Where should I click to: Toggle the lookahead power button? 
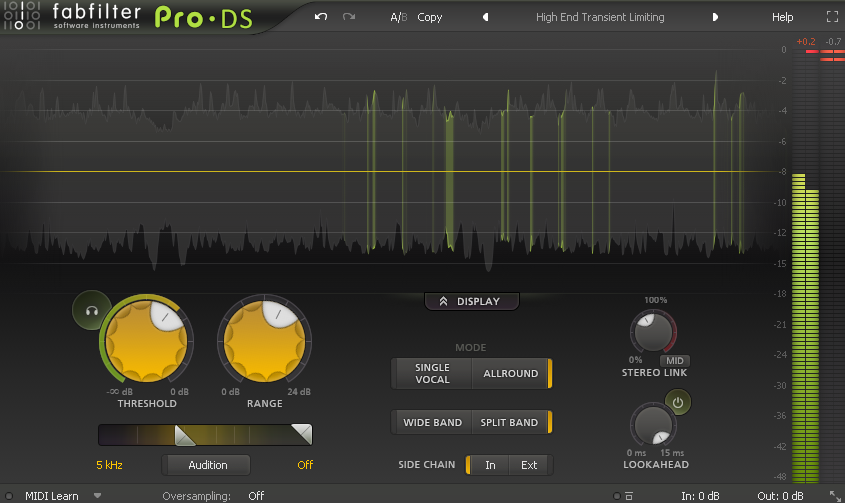point(678,403)
